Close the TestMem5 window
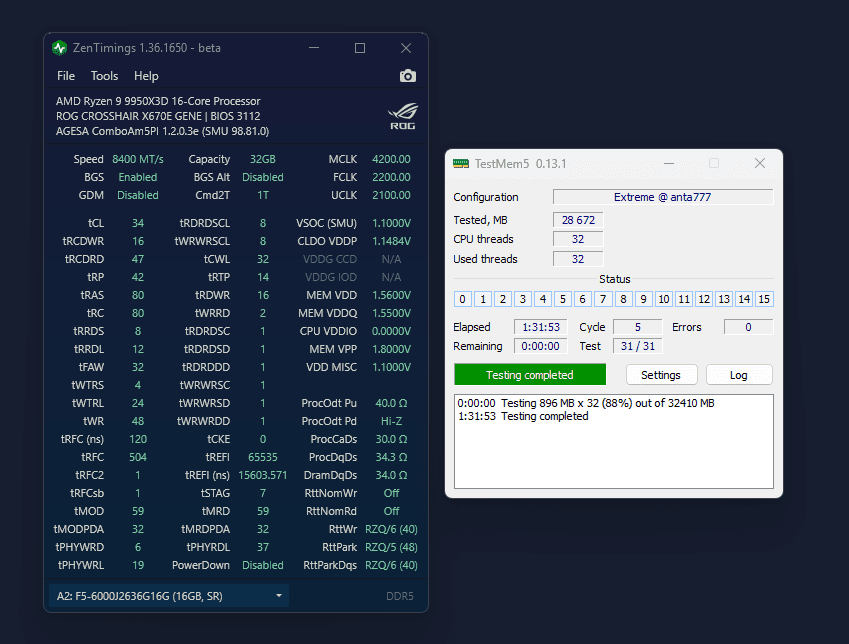The height and width of the screenshot is (644, 849). (x=760, y=163)
